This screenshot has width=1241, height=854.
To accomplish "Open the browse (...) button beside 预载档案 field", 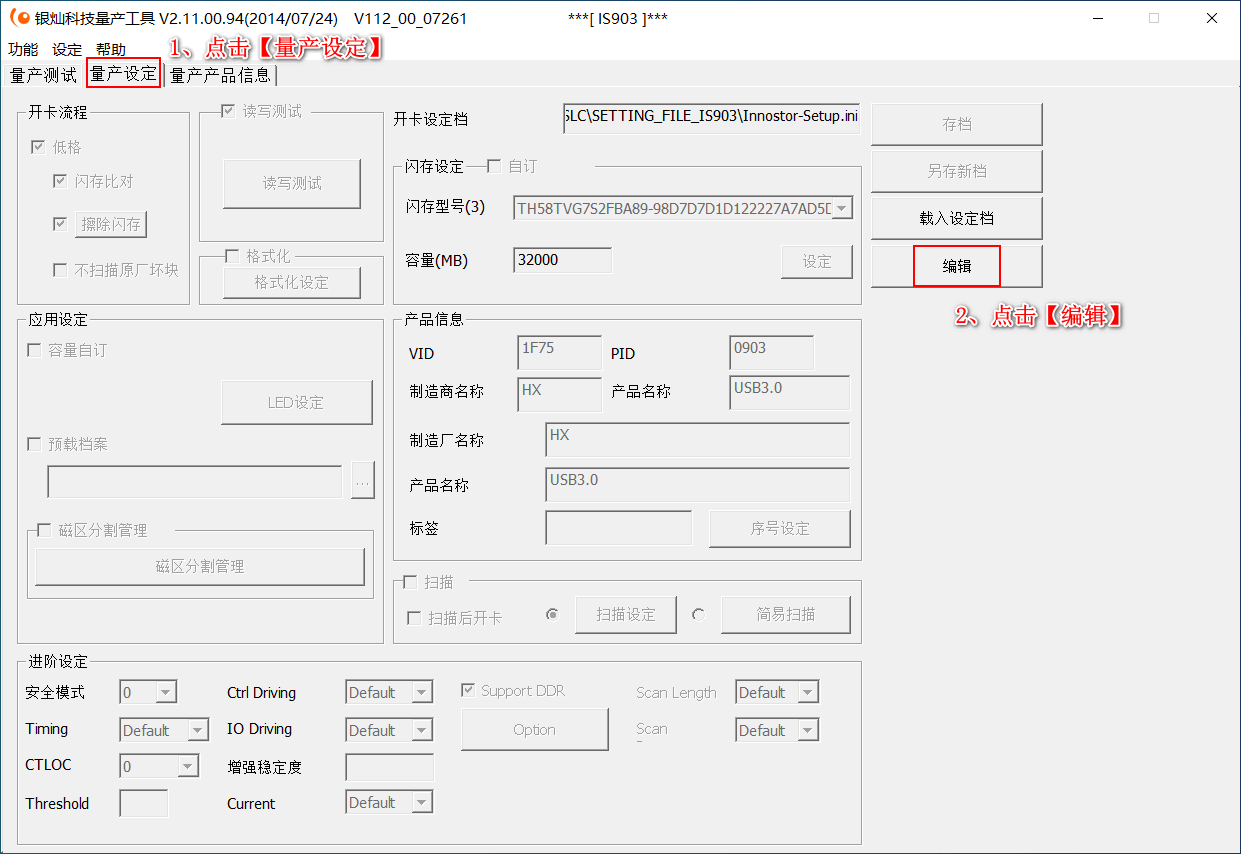I will click(x=362, y=481).
